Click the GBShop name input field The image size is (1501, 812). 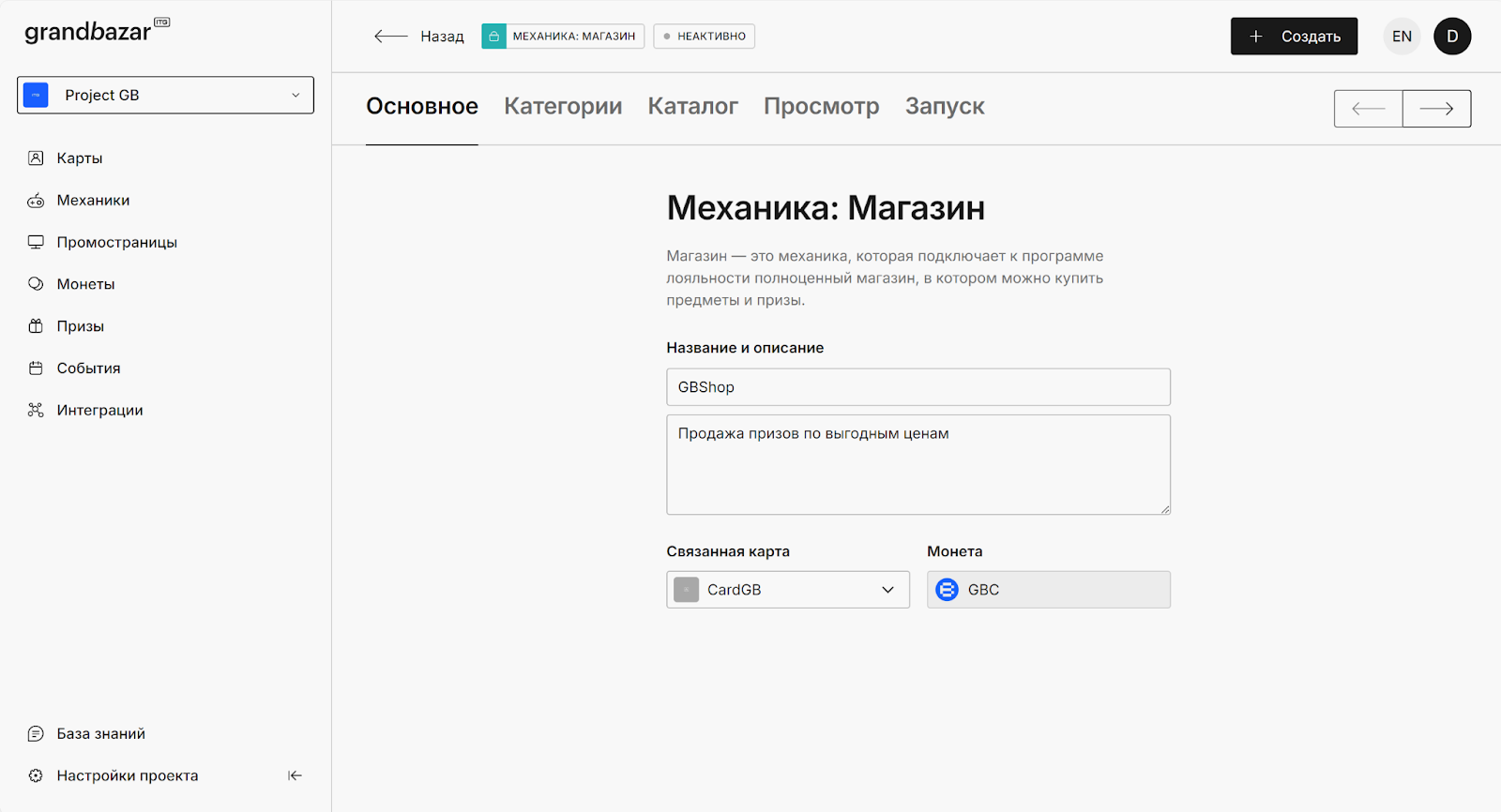click(918, 387)
